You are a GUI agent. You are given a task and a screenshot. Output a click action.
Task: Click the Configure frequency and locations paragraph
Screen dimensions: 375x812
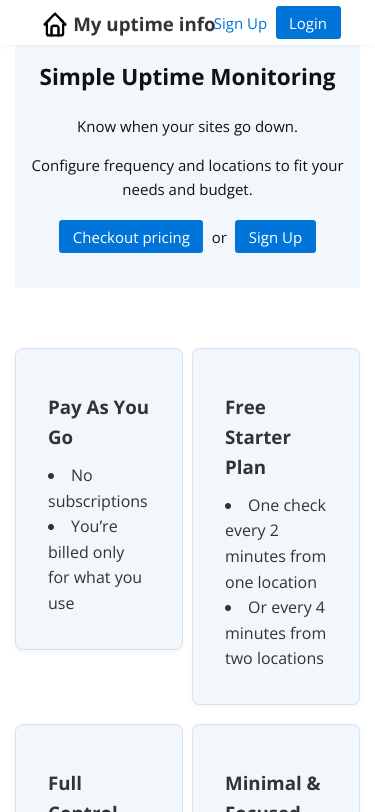pos(188,178)
